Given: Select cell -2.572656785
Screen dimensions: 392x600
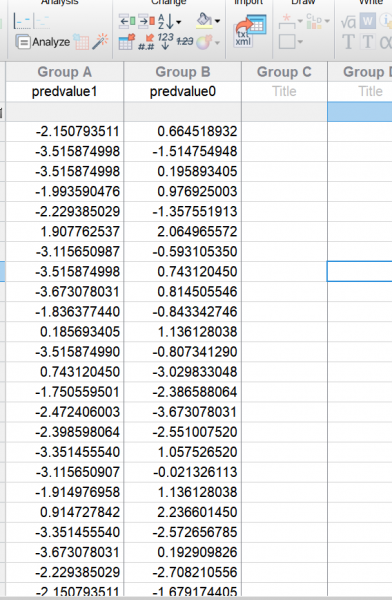Looking at the screenshot, I should [183, 532].
